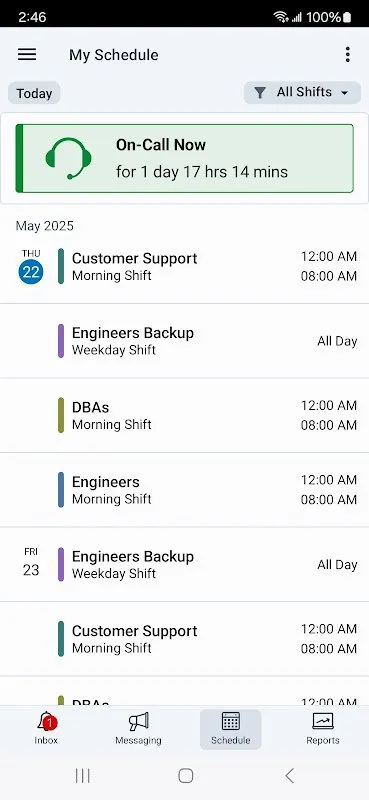This screenshot has width=369, height=800.
Task: Open Thursday's DBAs Morning Shift entry
Action: [184, 415]
